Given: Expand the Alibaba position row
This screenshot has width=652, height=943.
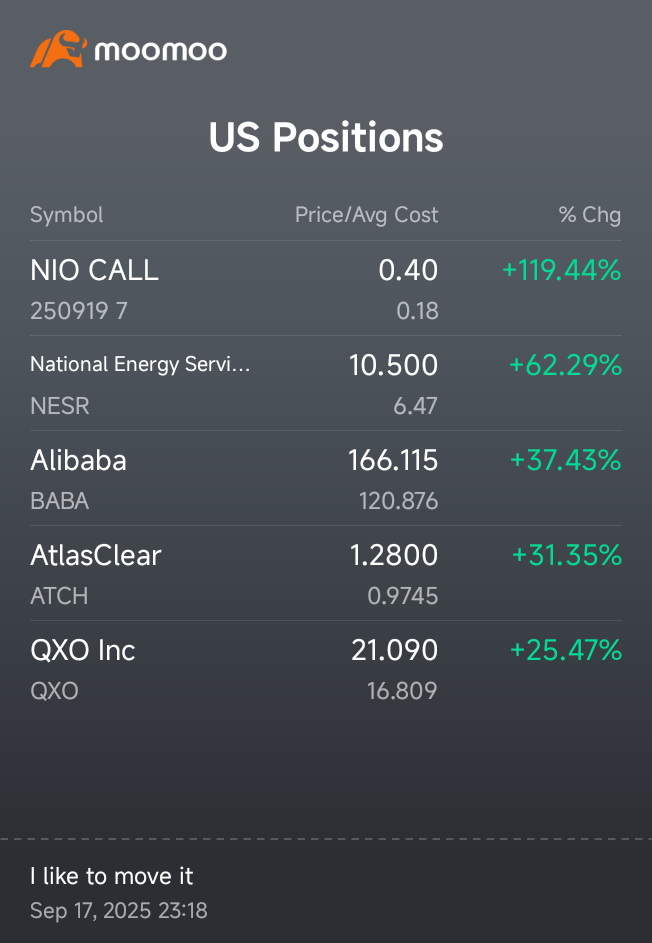Looking at the screenshot, I should [x=78, y=461].
